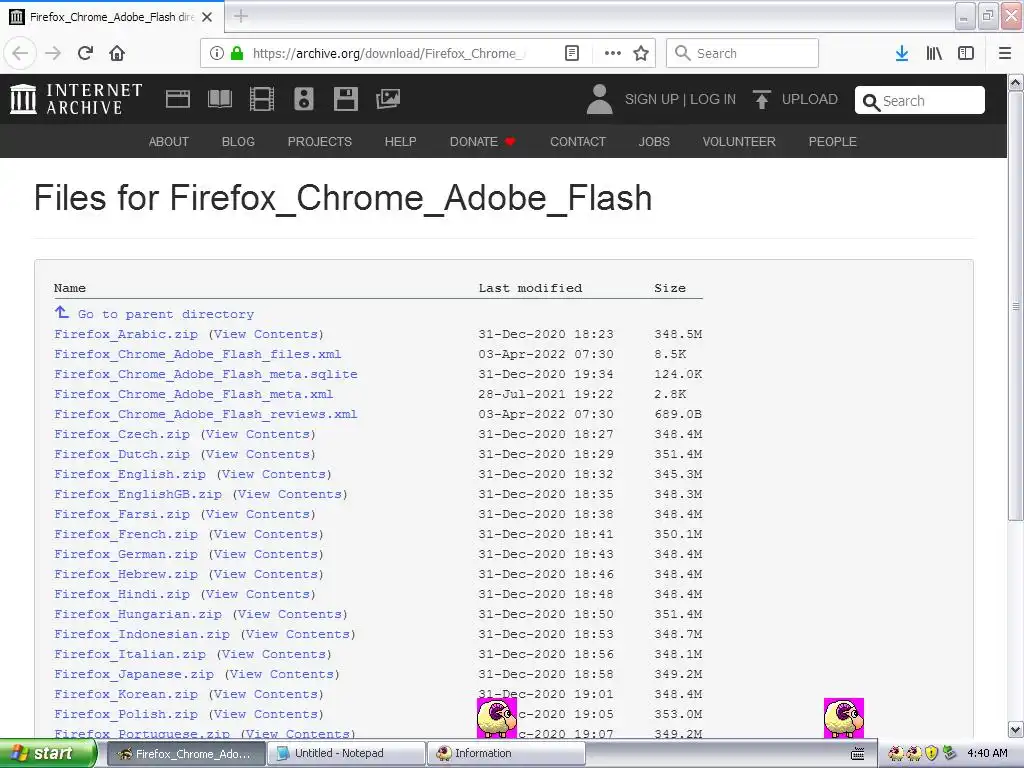Open Firefox downloads arrow
Screen dimensions: 1024x768
[x=902, y=54]
